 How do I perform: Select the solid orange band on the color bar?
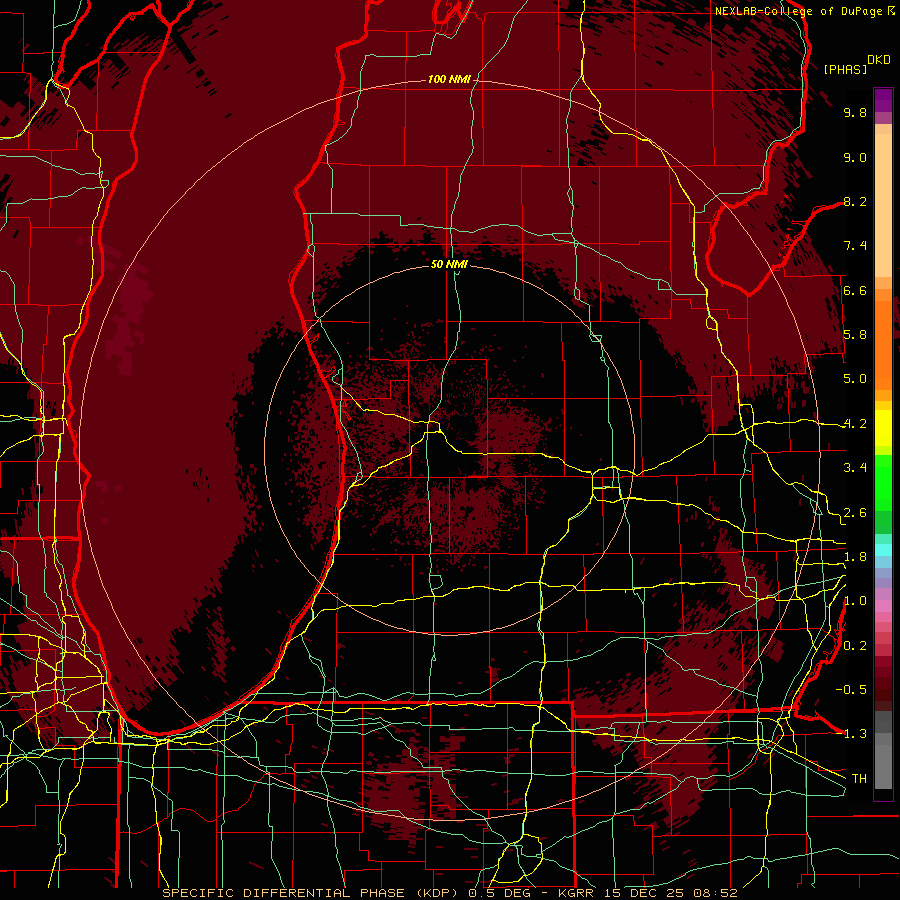[883, 346]
